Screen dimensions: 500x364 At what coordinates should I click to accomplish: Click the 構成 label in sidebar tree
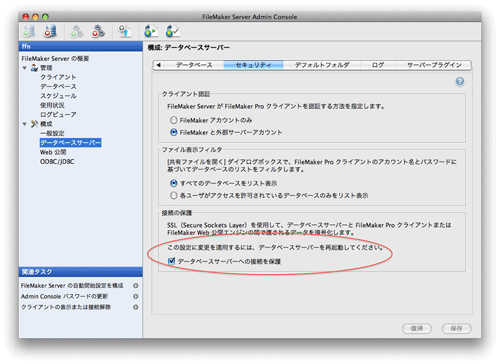tap(46, 124)
